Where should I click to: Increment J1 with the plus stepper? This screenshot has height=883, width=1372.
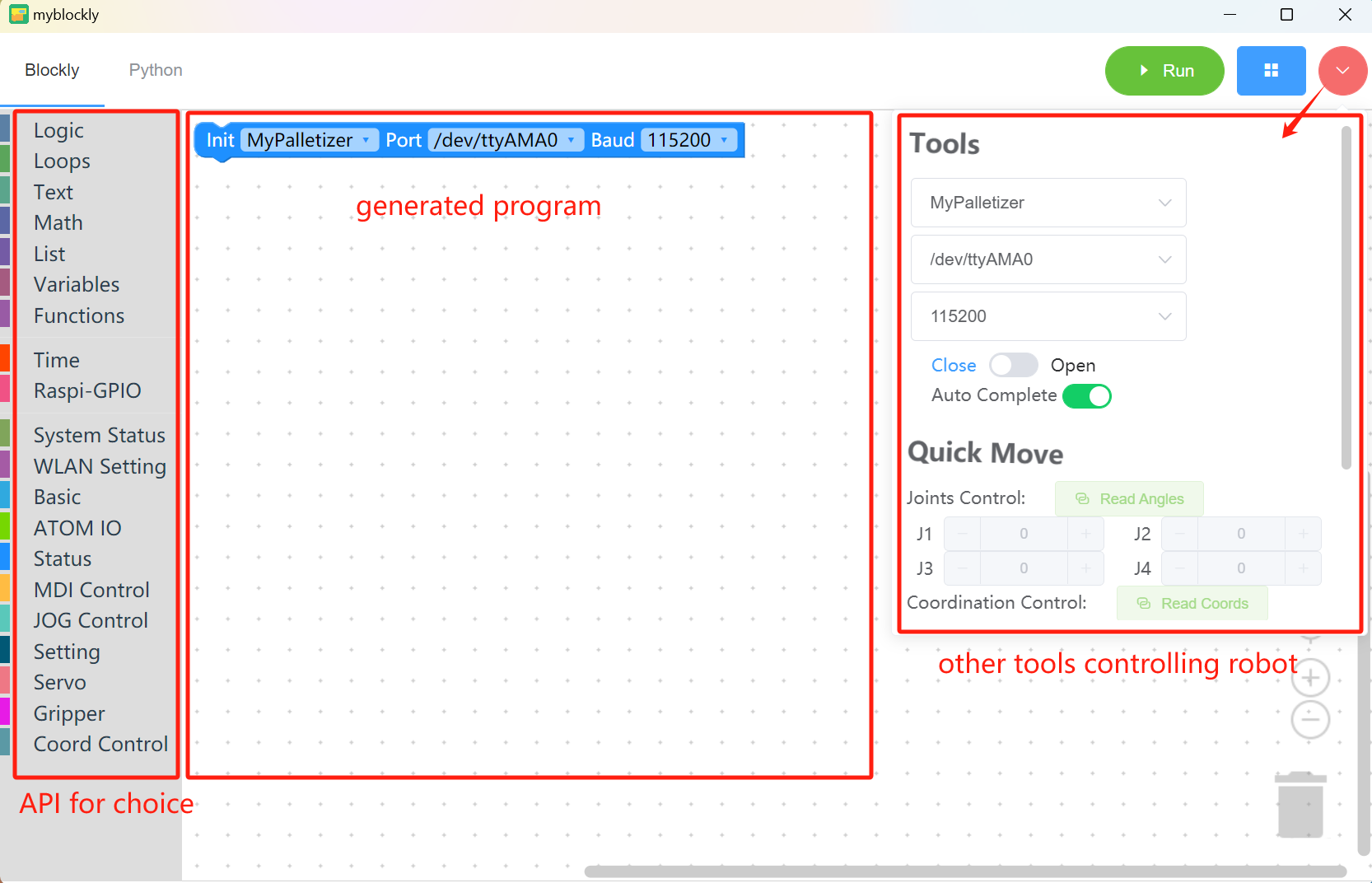(x=1085, y=534)
